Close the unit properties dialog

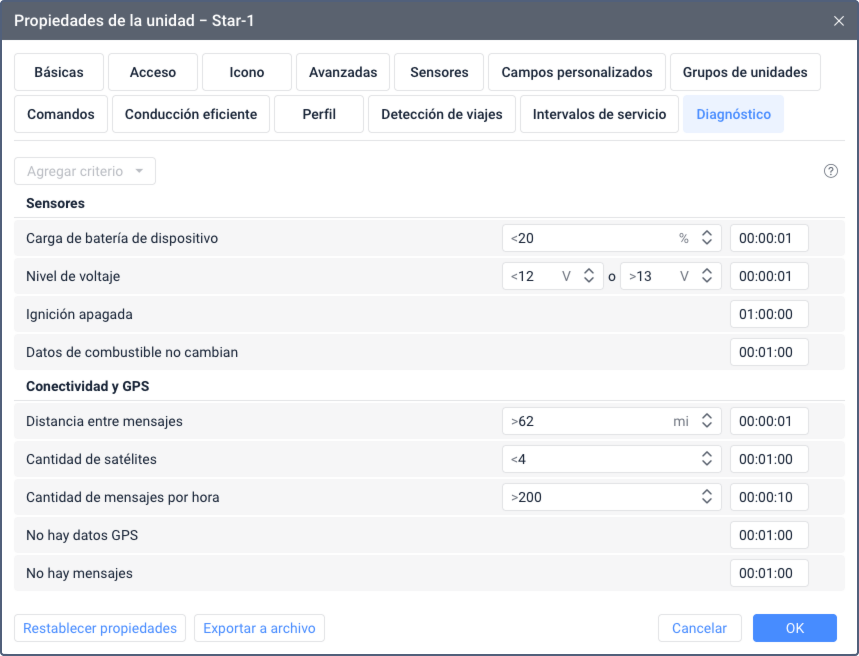838,20
